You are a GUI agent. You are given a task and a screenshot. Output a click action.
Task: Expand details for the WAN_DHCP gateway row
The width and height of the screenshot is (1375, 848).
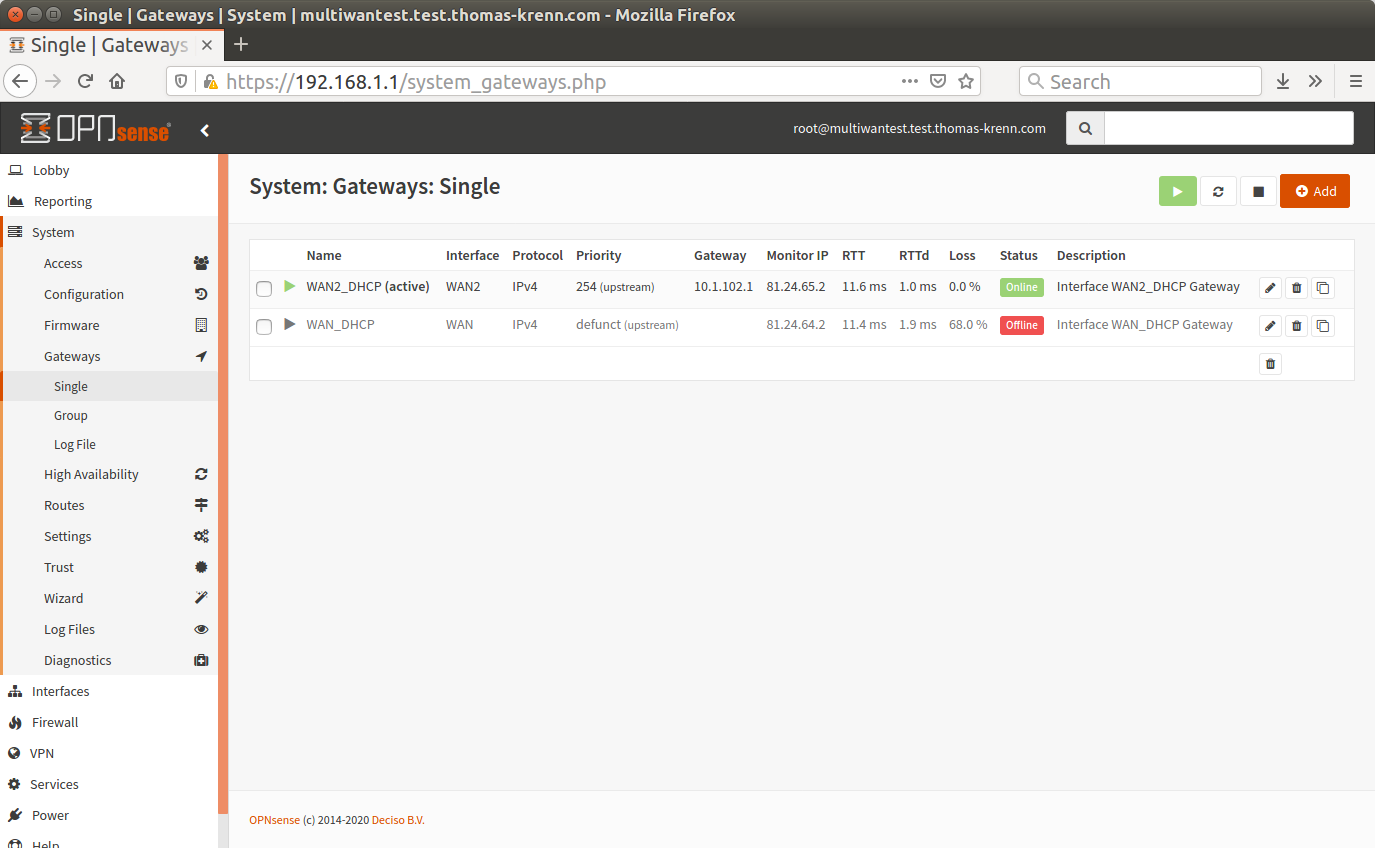(x=289, y=325)
